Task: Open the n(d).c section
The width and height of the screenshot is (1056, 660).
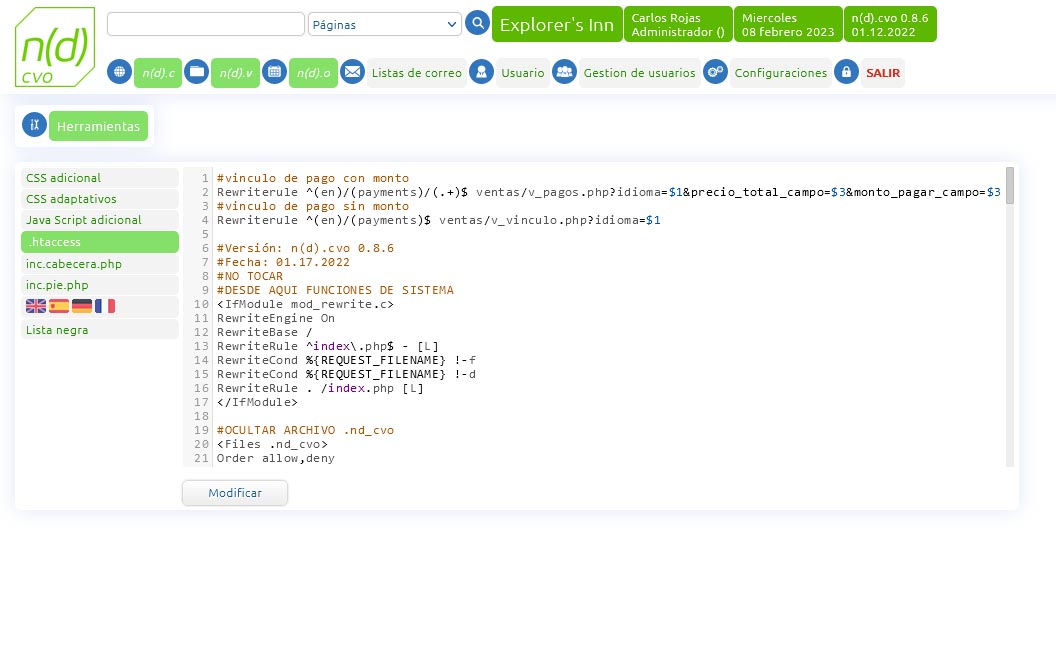Action: click(x=158, y=73)
